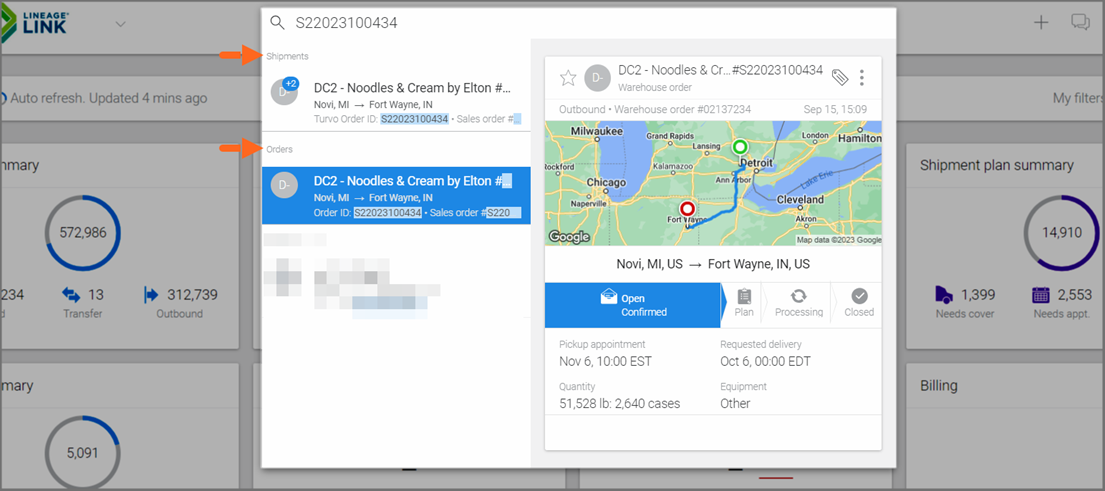Click the 14,910 shipment plan donut chart

[x=1062, y=233]
